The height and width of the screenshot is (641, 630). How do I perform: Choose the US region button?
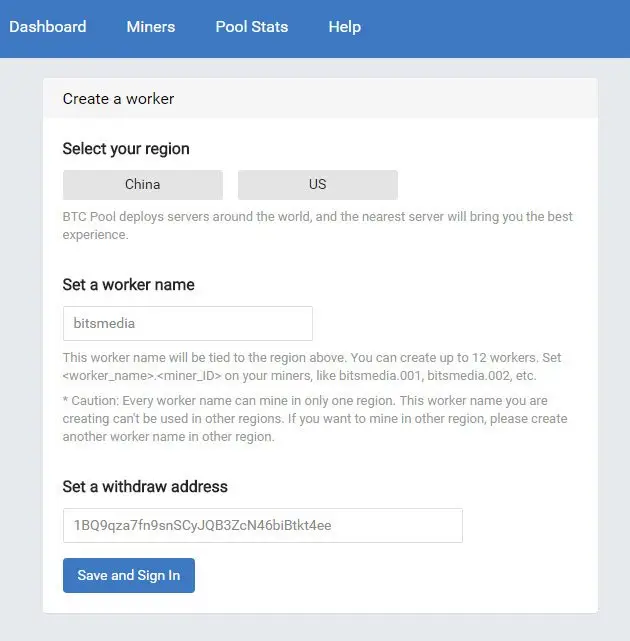coord(318,185)
